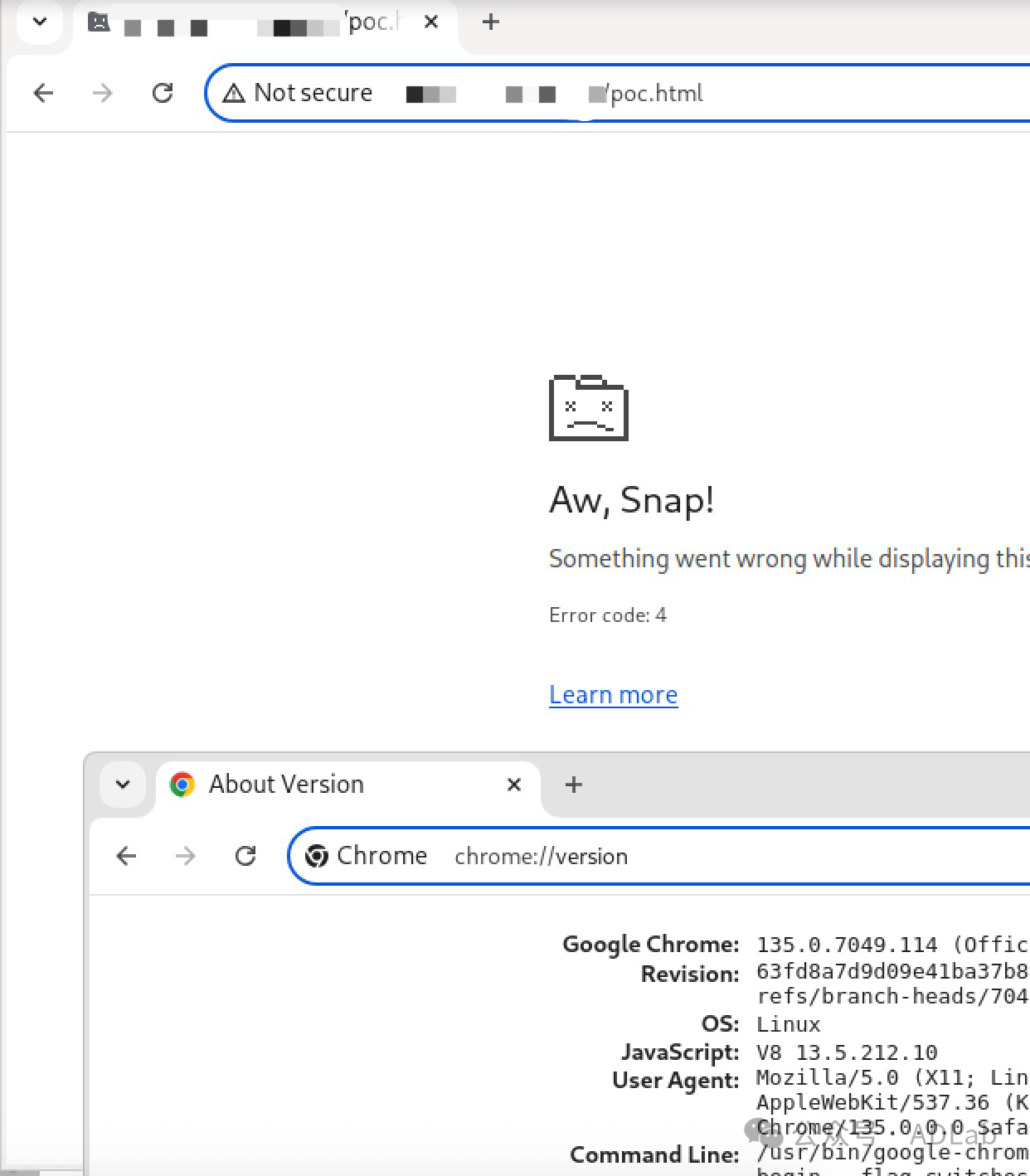This screenshot has width=1030, height=1176.
Task: Expand the tab search dropdown in About Version window
Action: (x=123, y=784)
